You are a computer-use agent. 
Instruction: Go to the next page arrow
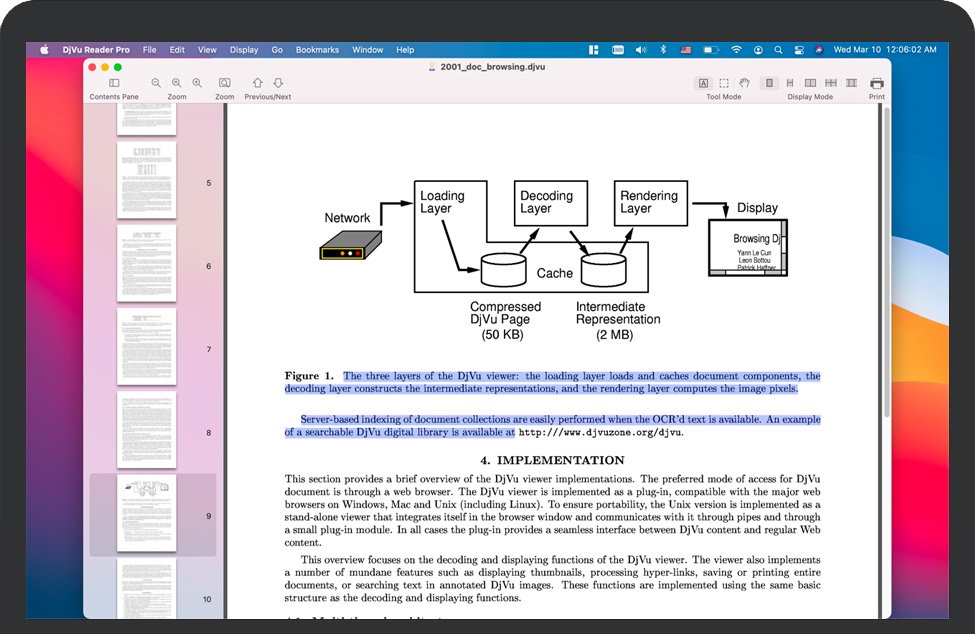pyautogui.click(x=279, y=83)
